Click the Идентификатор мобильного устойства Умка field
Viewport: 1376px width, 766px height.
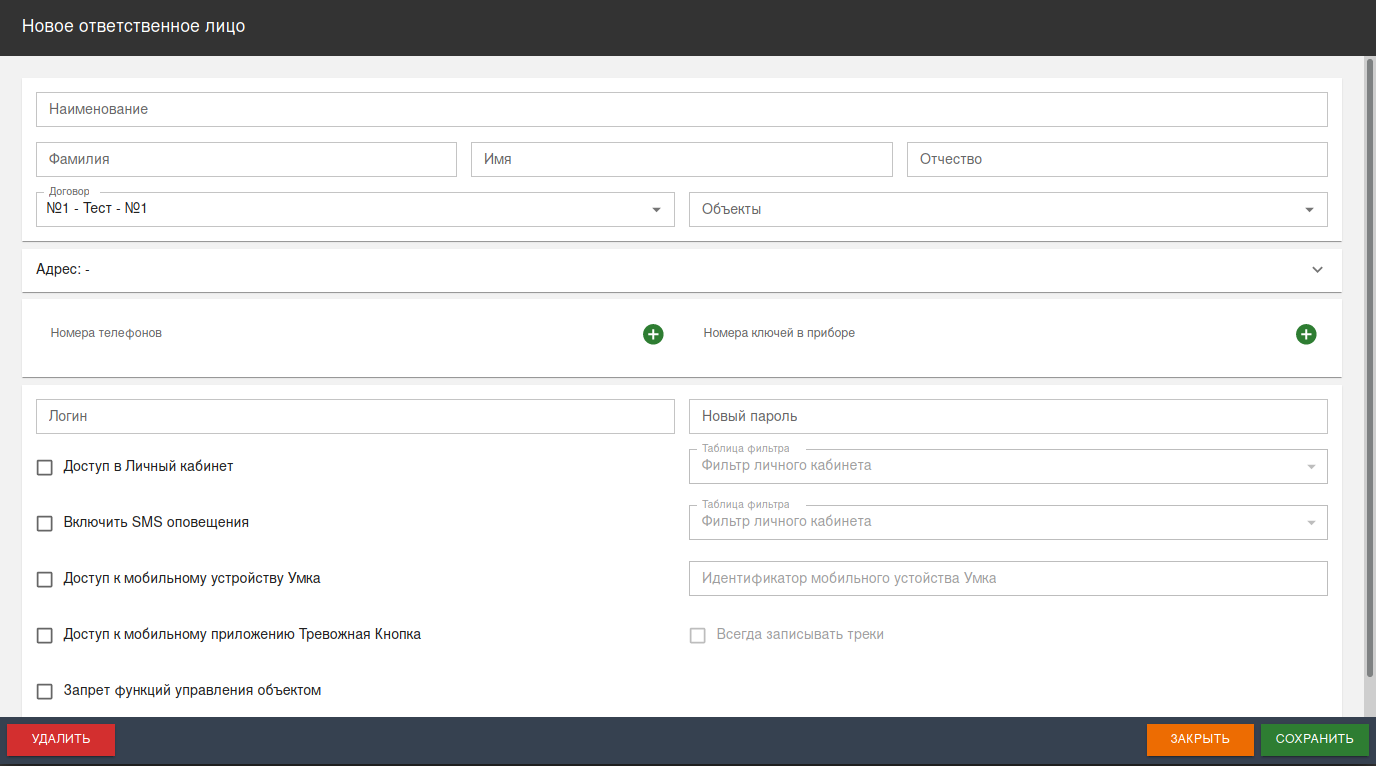pyautogui.click(x=1008, y=578)
